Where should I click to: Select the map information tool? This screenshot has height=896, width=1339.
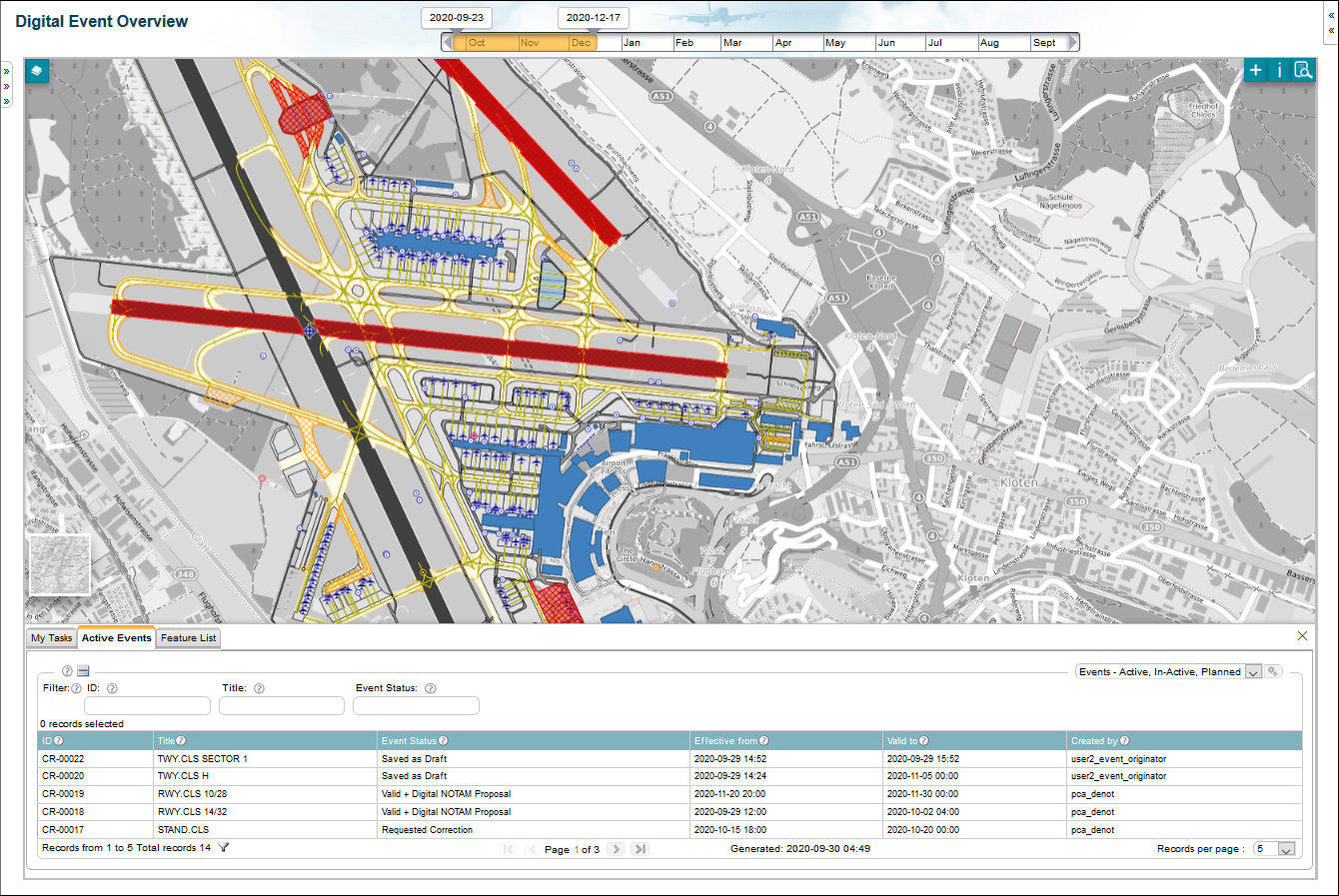tap(1280, 70)
